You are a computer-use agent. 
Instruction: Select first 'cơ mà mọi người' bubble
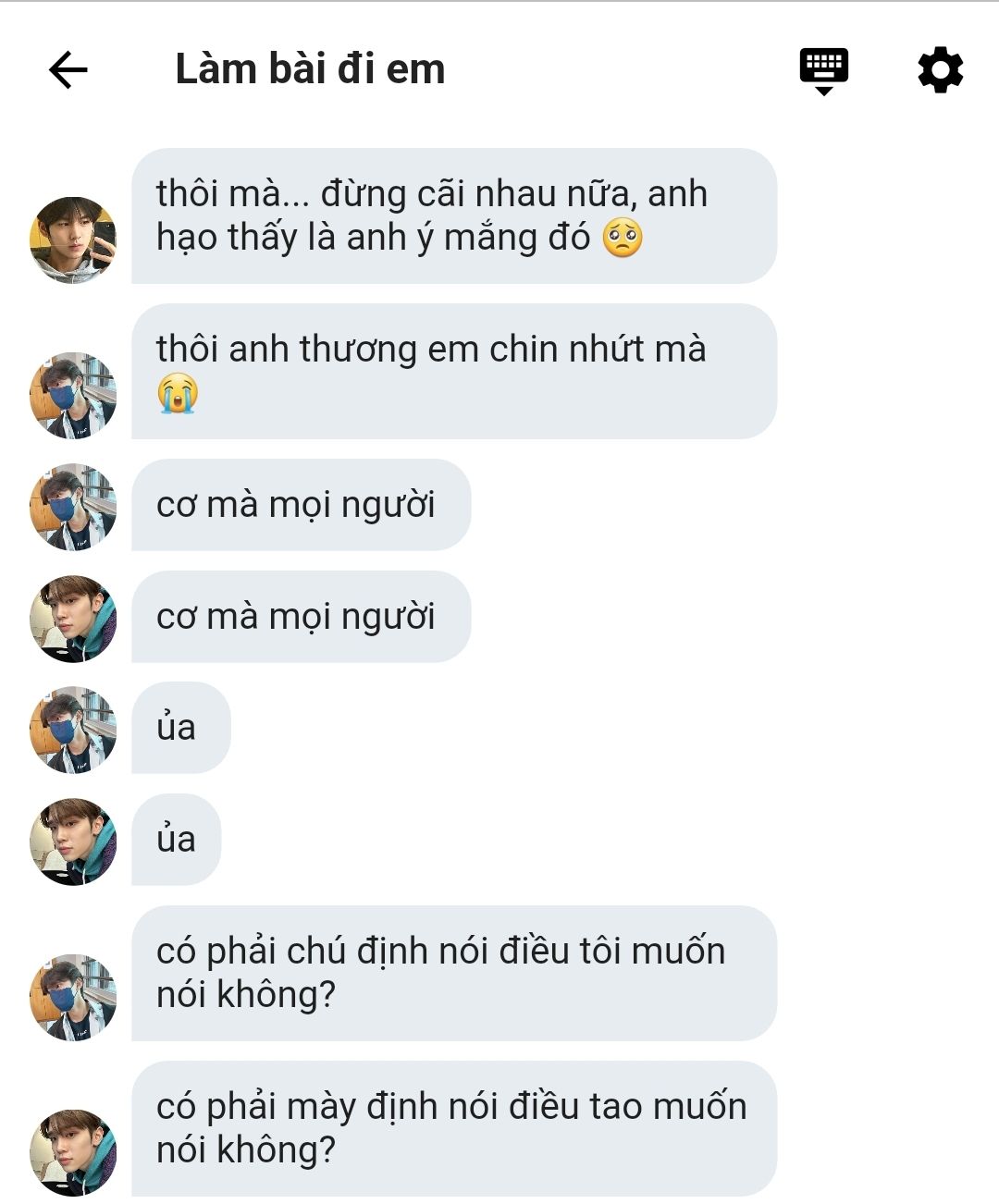301,505
